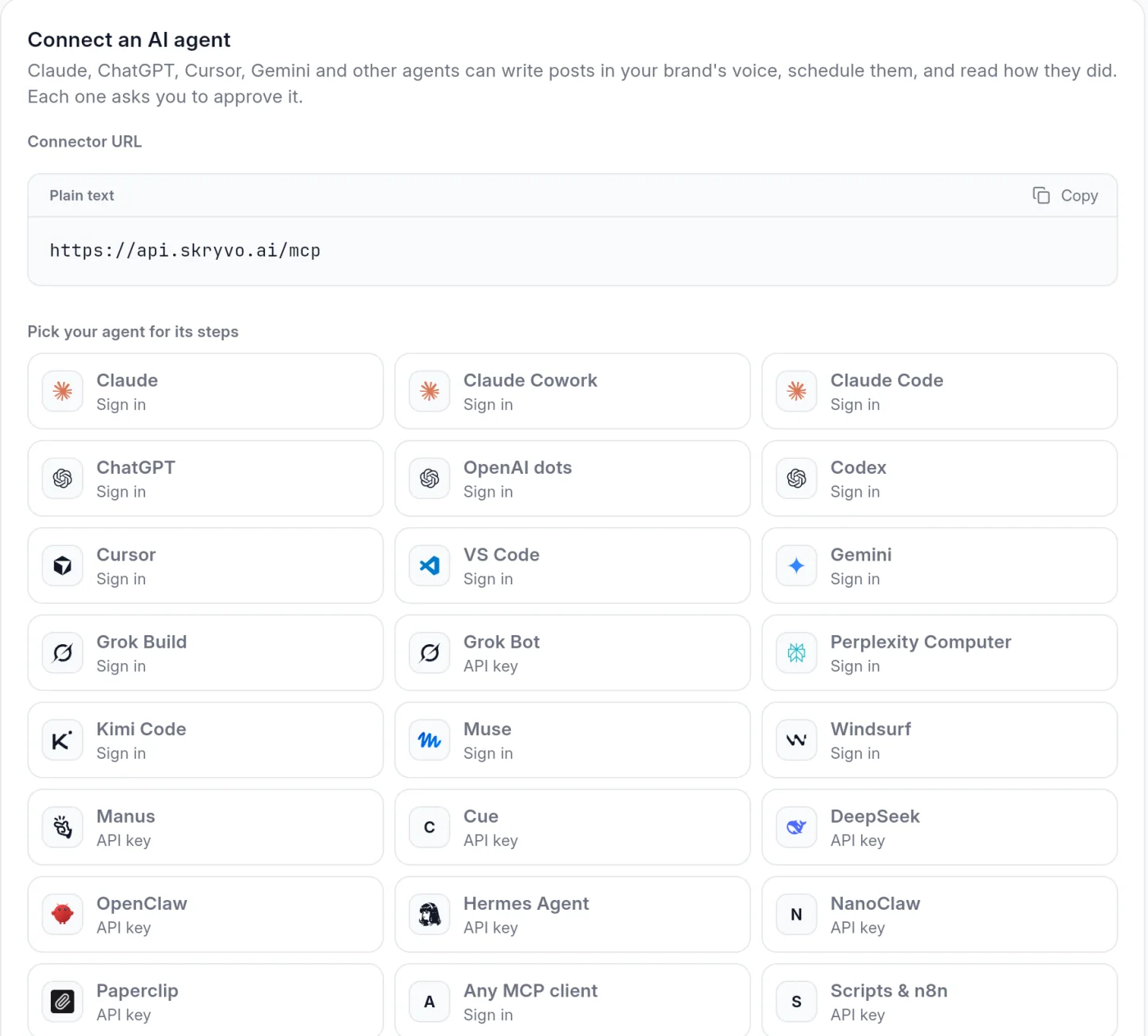This screenshot has height=1036, width=1148.
Task: Open the Cue API key card
Action: coord(572,828)
